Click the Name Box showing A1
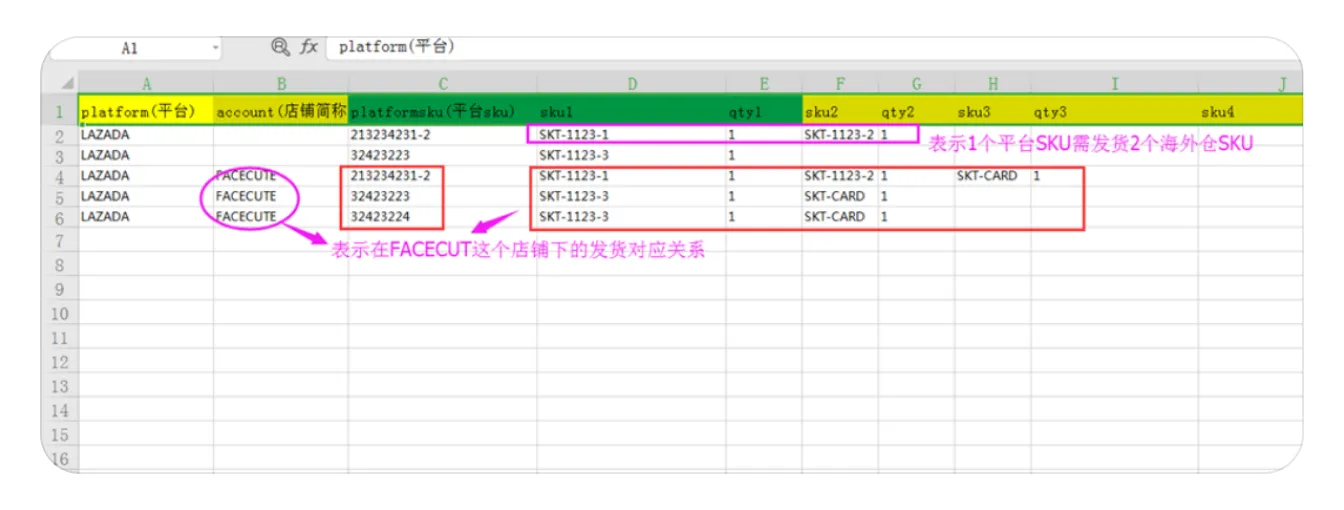This screenshot has height=510, width=1344. coord(130,48)
